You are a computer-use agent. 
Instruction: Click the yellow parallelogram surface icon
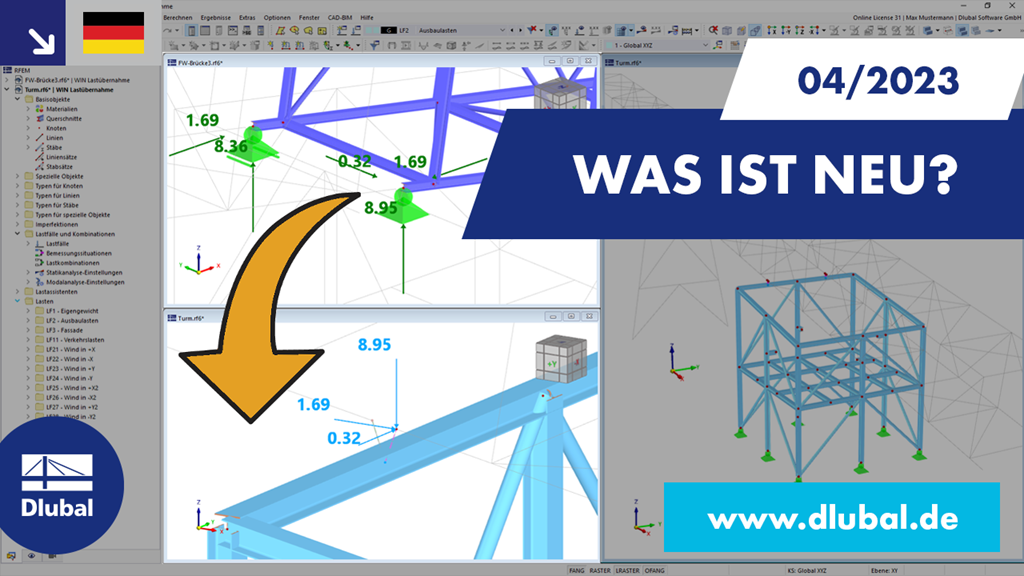(280, 30)
